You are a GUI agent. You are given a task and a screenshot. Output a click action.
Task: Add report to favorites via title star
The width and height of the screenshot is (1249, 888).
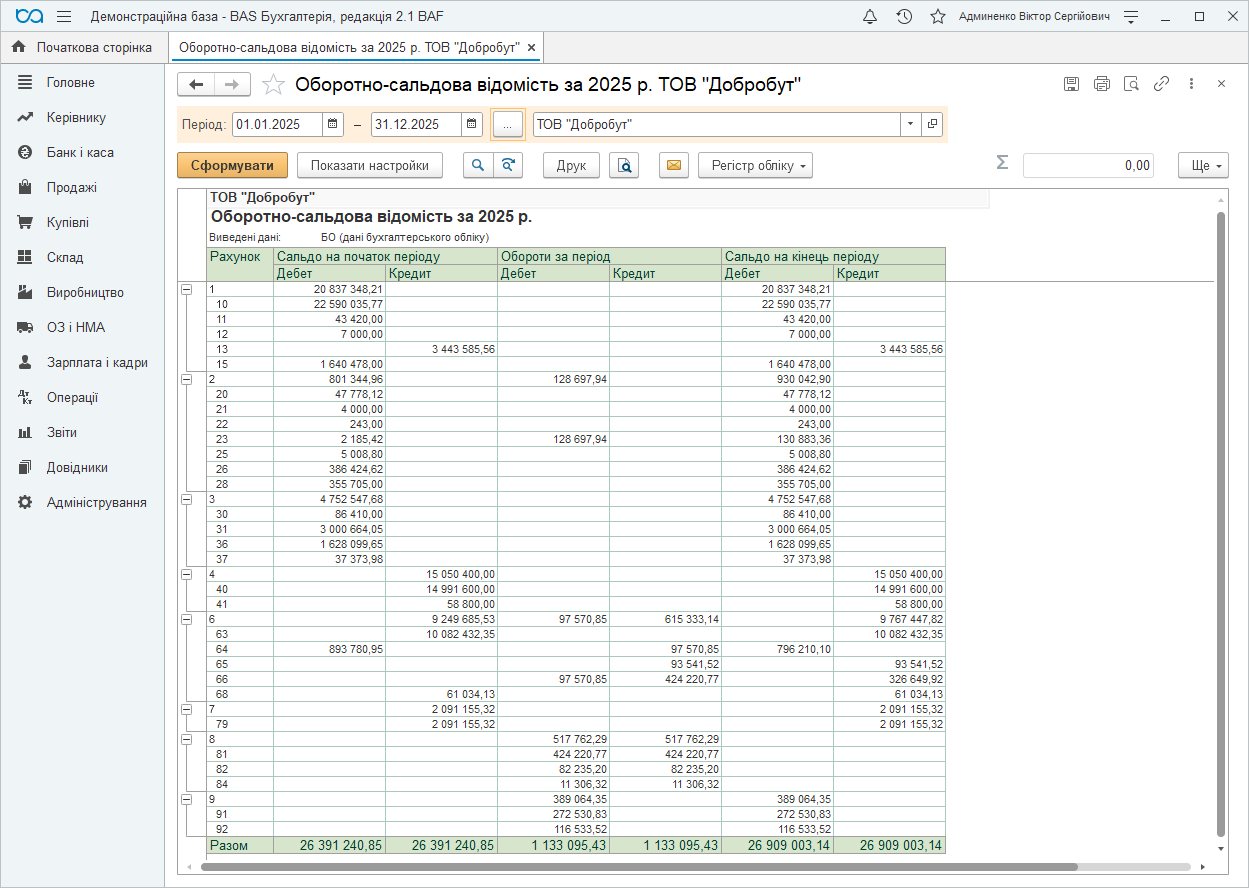tap(273, 85)
